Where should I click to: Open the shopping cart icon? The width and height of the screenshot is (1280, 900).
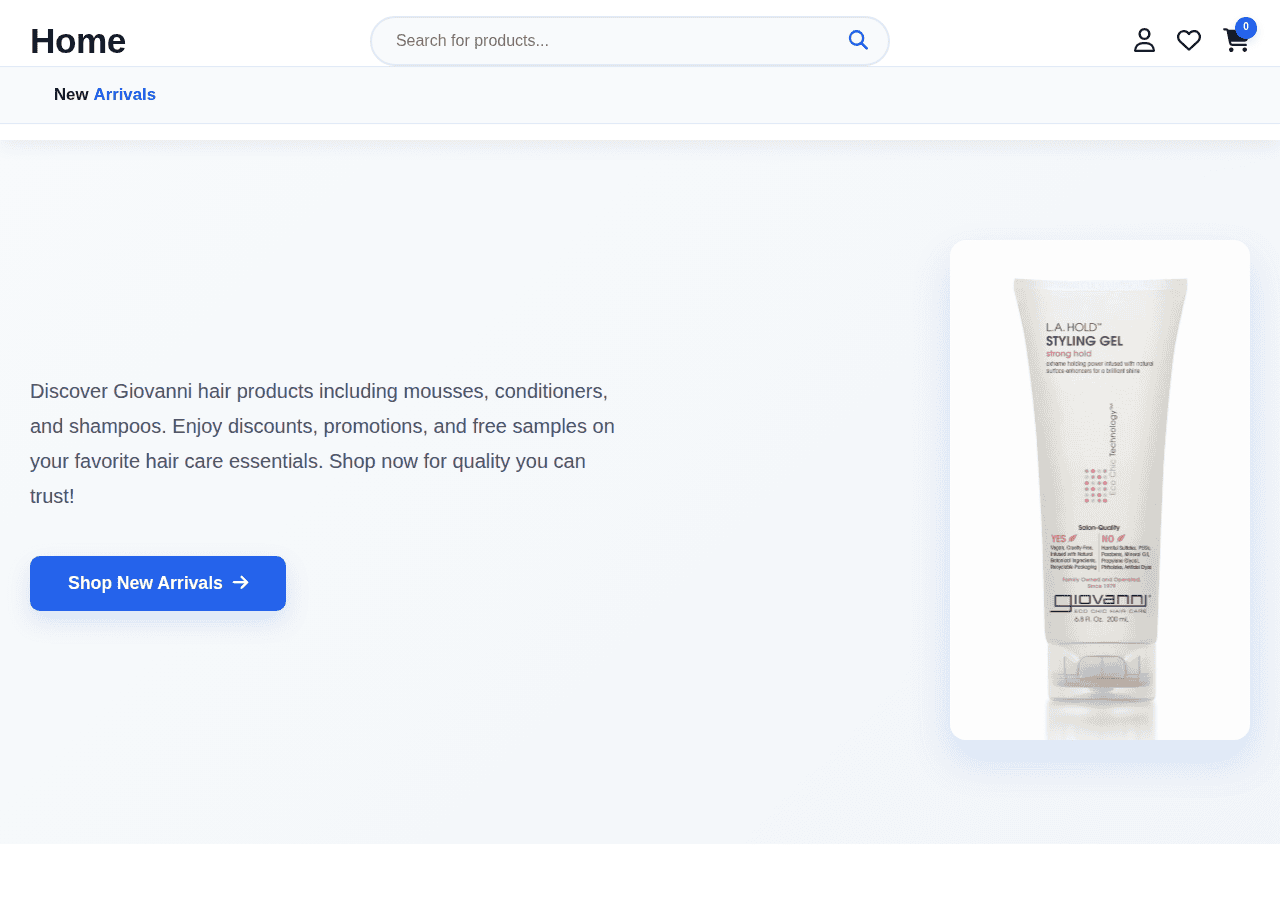tap(1236, 40)
